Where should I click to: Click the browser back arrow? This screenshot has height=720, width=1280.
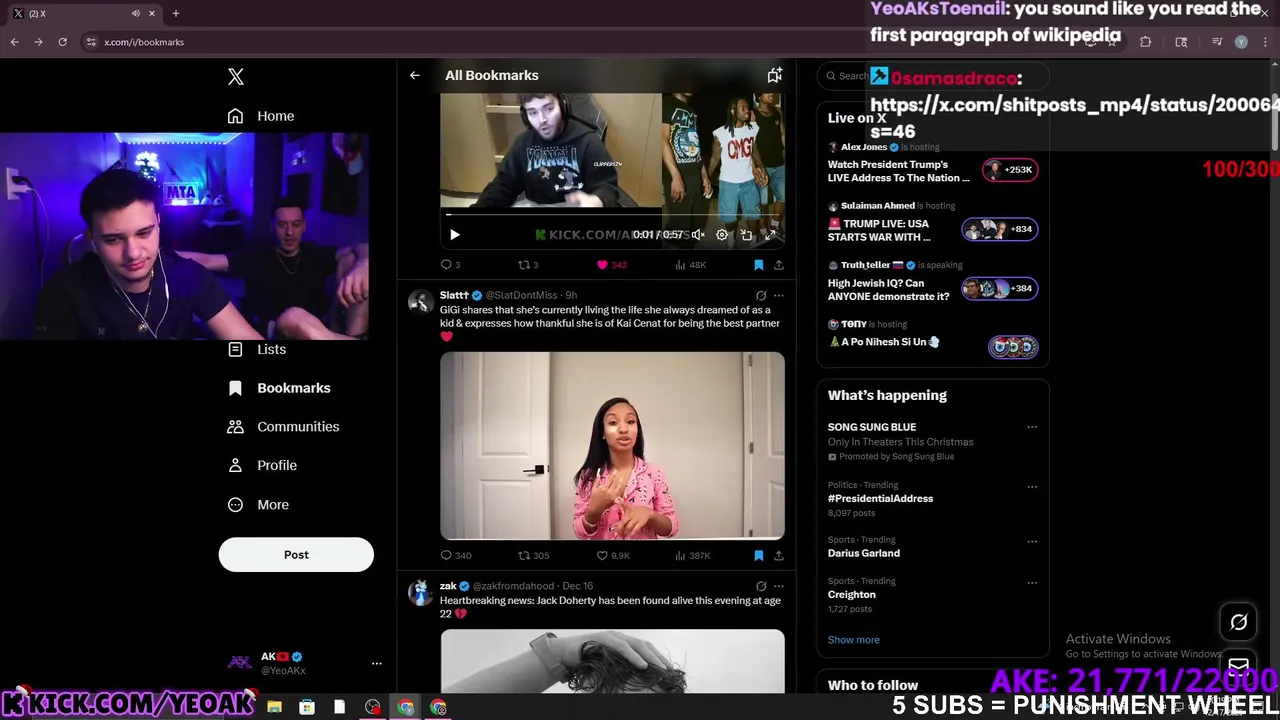tap(14, 42)
